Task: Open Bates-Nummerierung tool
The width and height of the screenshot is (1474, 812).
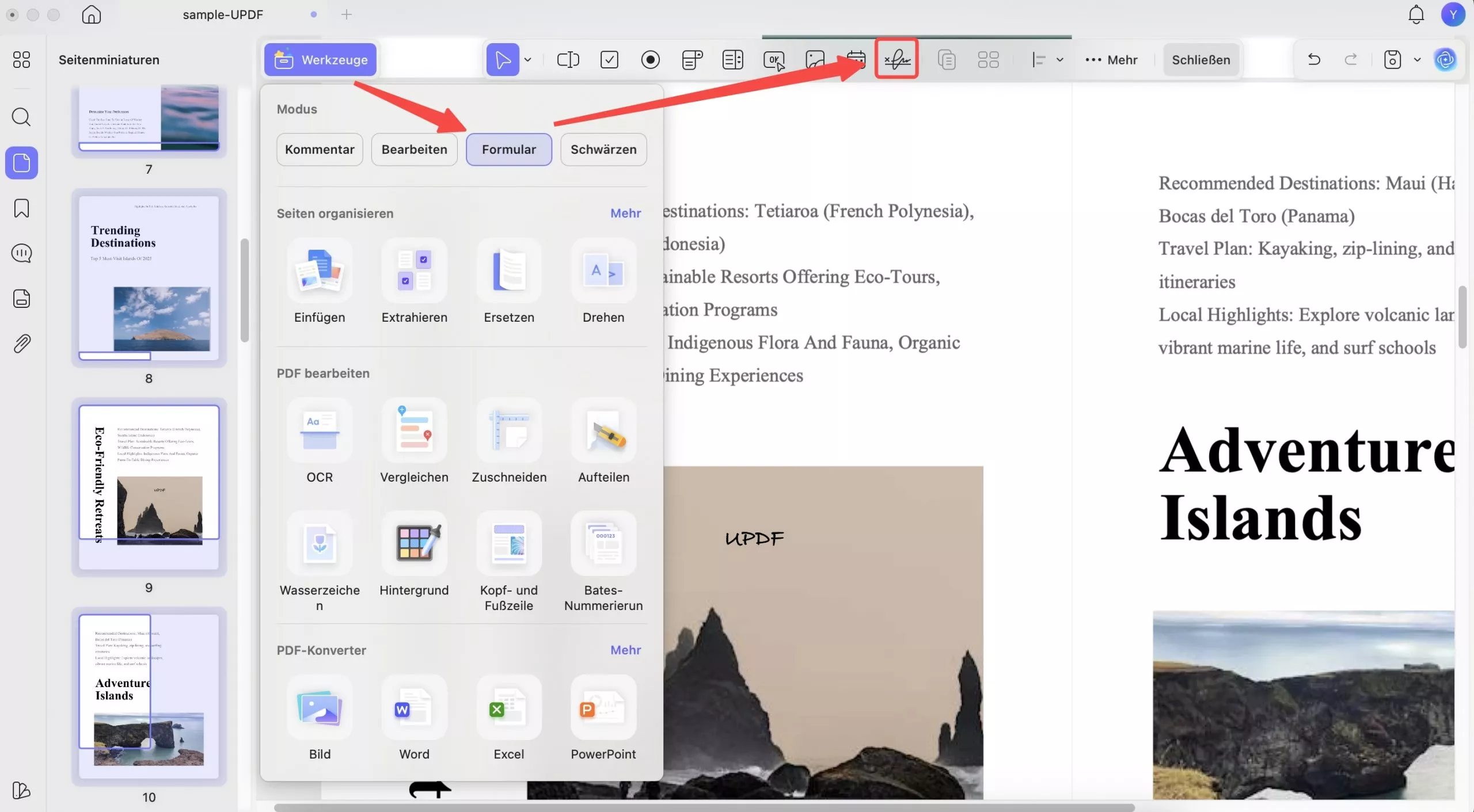Action: (603, 562)
